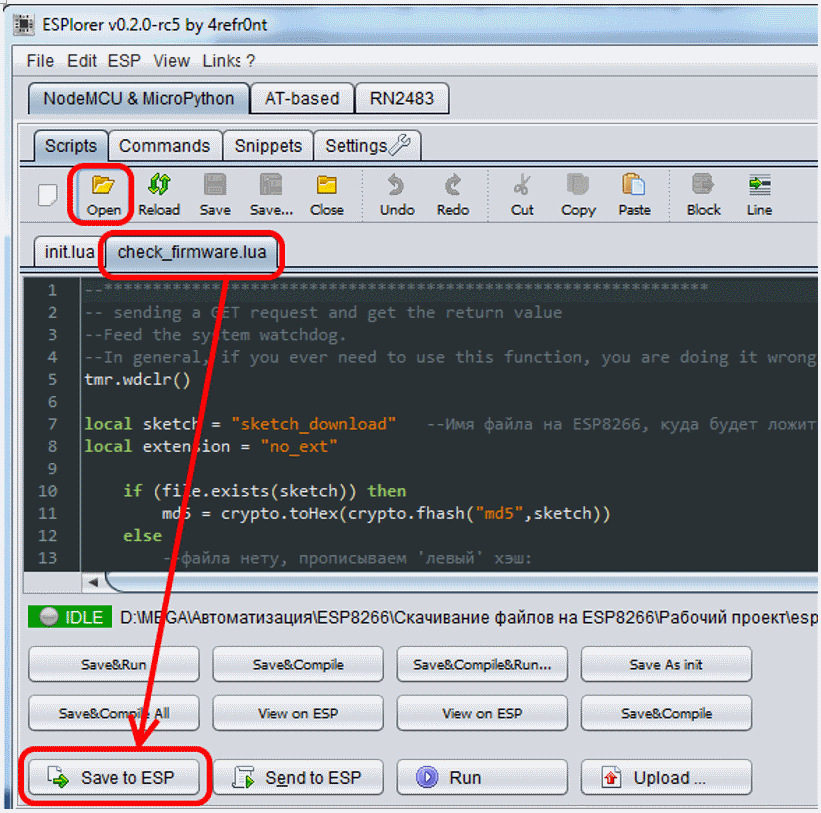Select the Commands tab
This screenshot has height=813, width=821.
(x=164, y=146)
